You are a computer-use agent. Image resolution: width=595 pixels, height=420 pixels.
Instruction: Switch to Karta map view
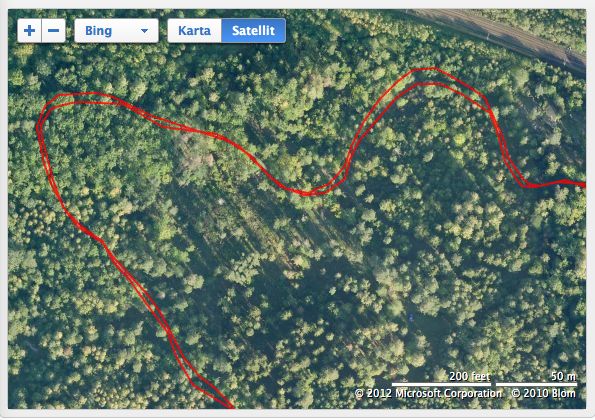click(x=195, y=30)
